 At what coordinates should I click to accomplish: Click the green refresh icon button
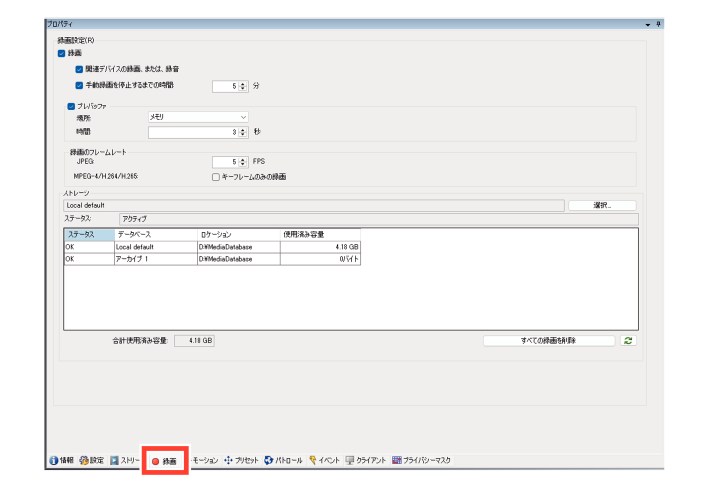tap(628, 341)
